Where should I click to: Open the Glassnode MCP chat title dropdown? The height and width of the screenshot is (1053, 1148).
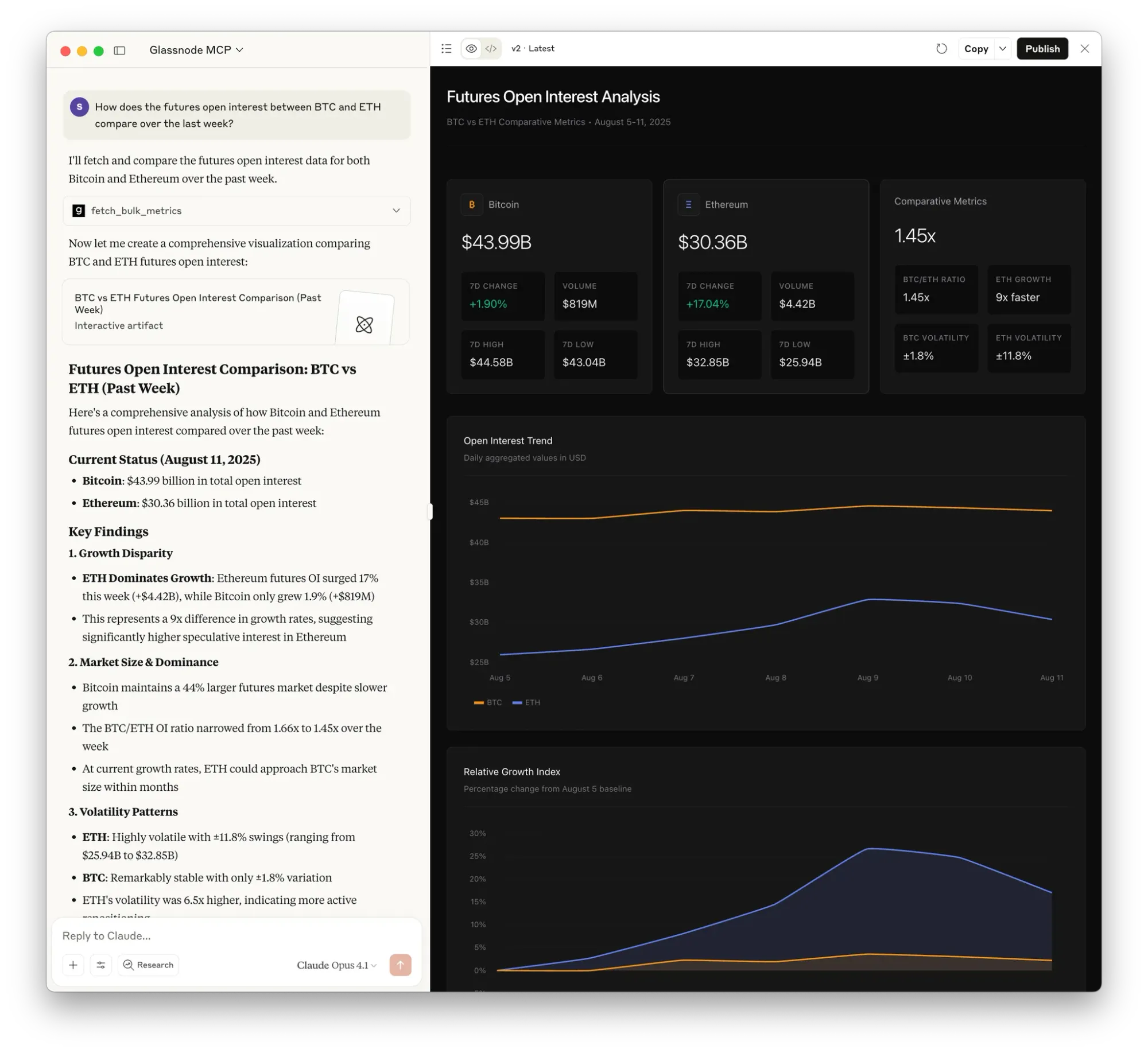point(196,50)
